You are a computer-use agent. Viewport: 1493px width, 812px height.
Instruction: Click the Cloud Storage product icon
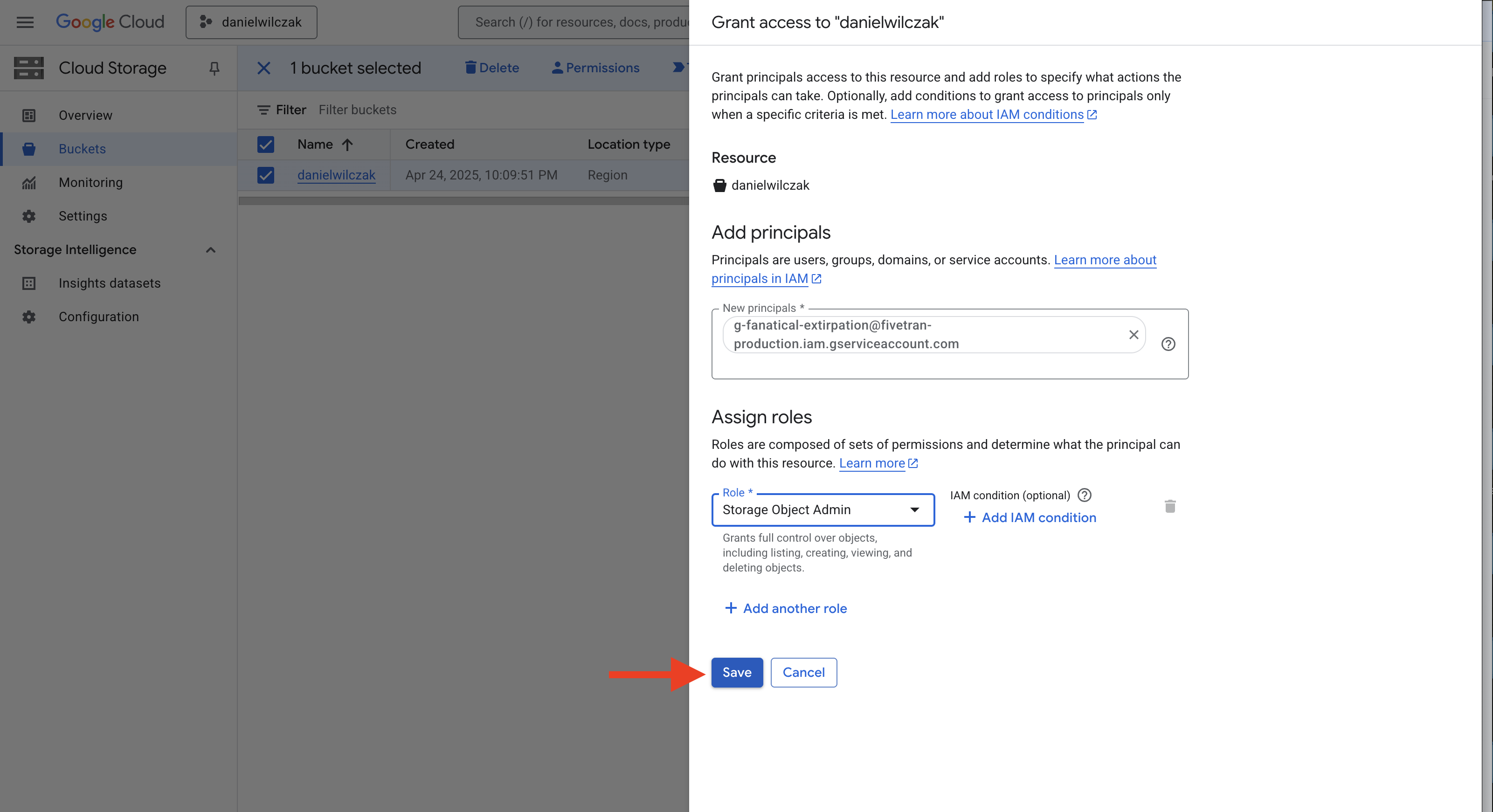pos(29,68)
